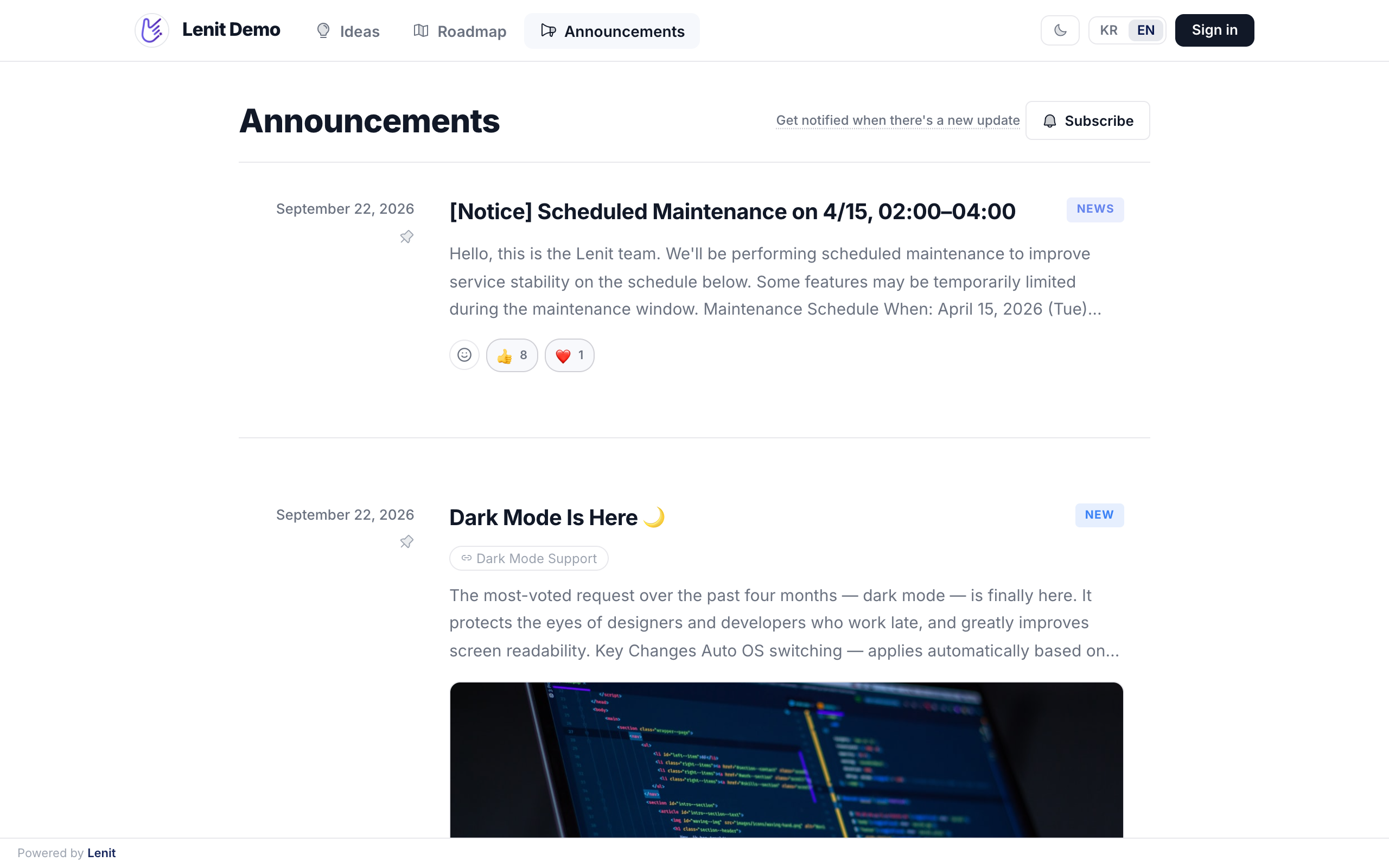Open the Ideas tab
The image size is (1389, 868).
pos(348,31)
